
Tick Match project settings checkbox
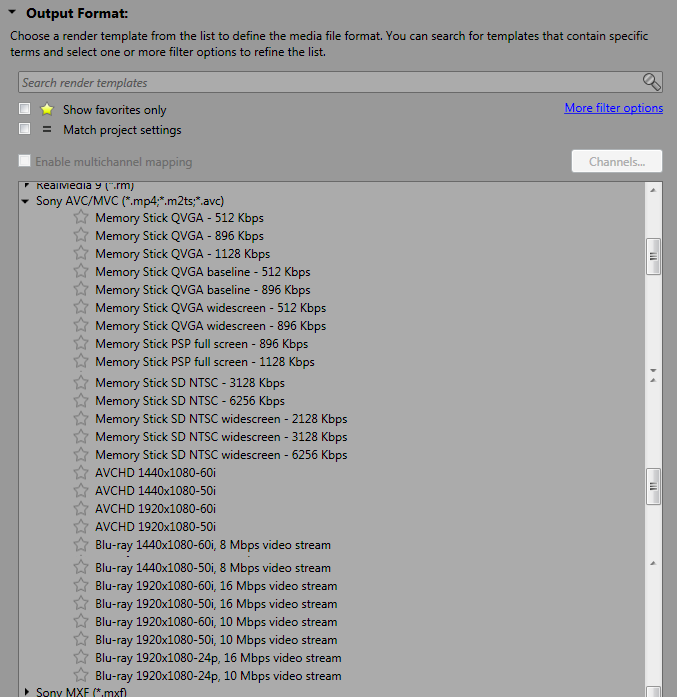[x=24, y=129]
